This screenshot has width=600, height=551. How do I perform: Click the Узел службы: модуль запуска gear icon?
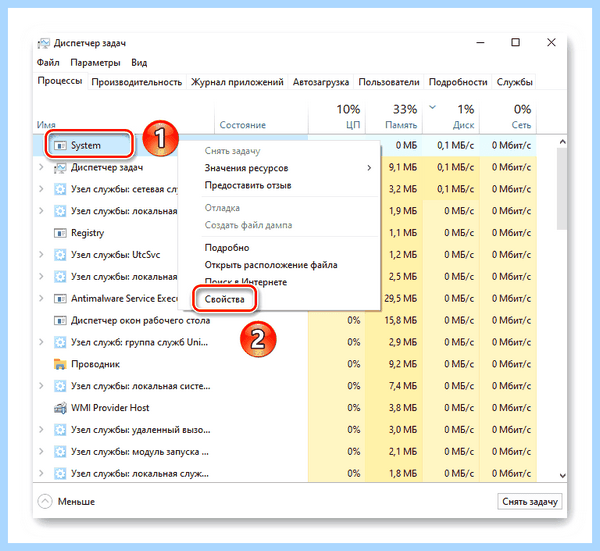pyautogui.click(x=60, y=452)
